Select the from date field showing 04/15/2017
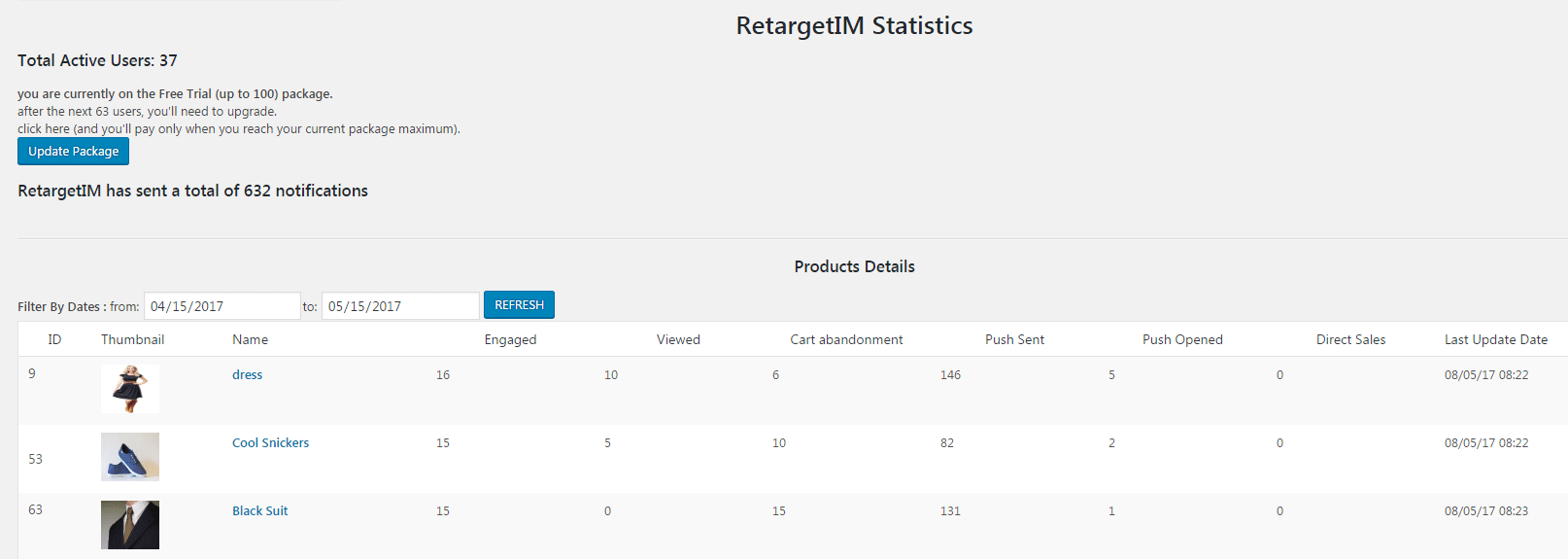Image resolution: width=1568 pixels, height=559 pixels. [222, 305]
